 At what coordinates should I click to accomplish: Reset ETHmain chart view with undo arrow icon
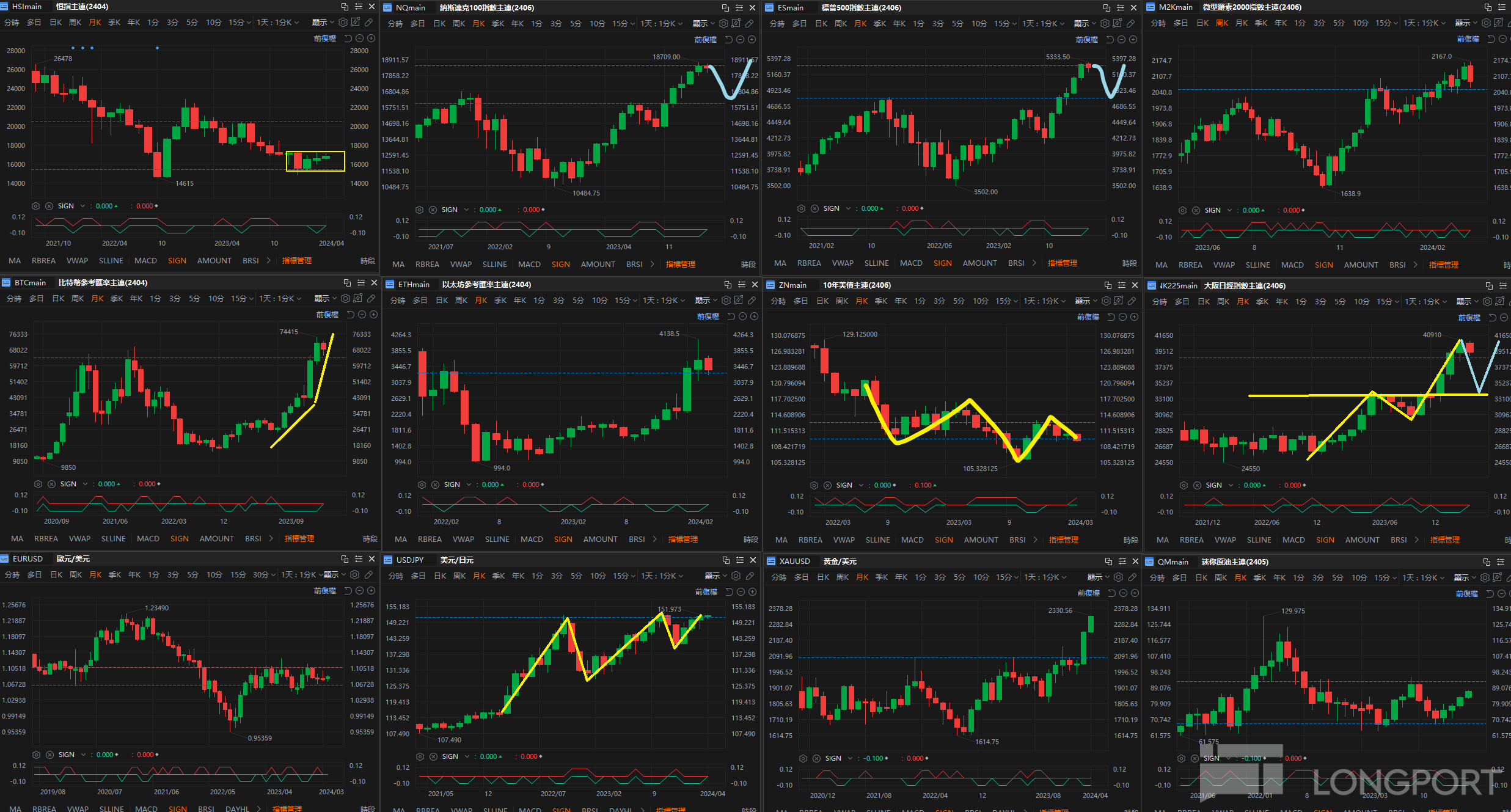[731, 316]
